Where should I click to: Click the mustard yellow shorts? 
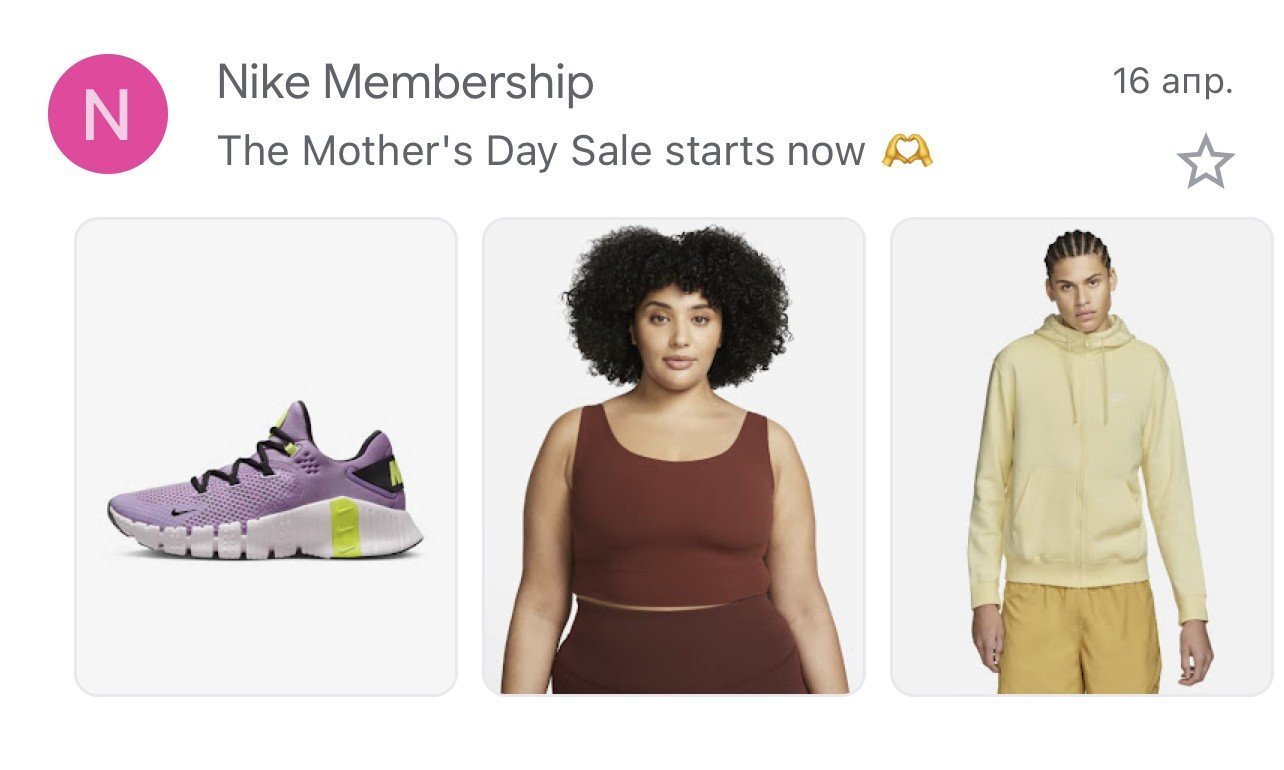1080,640
